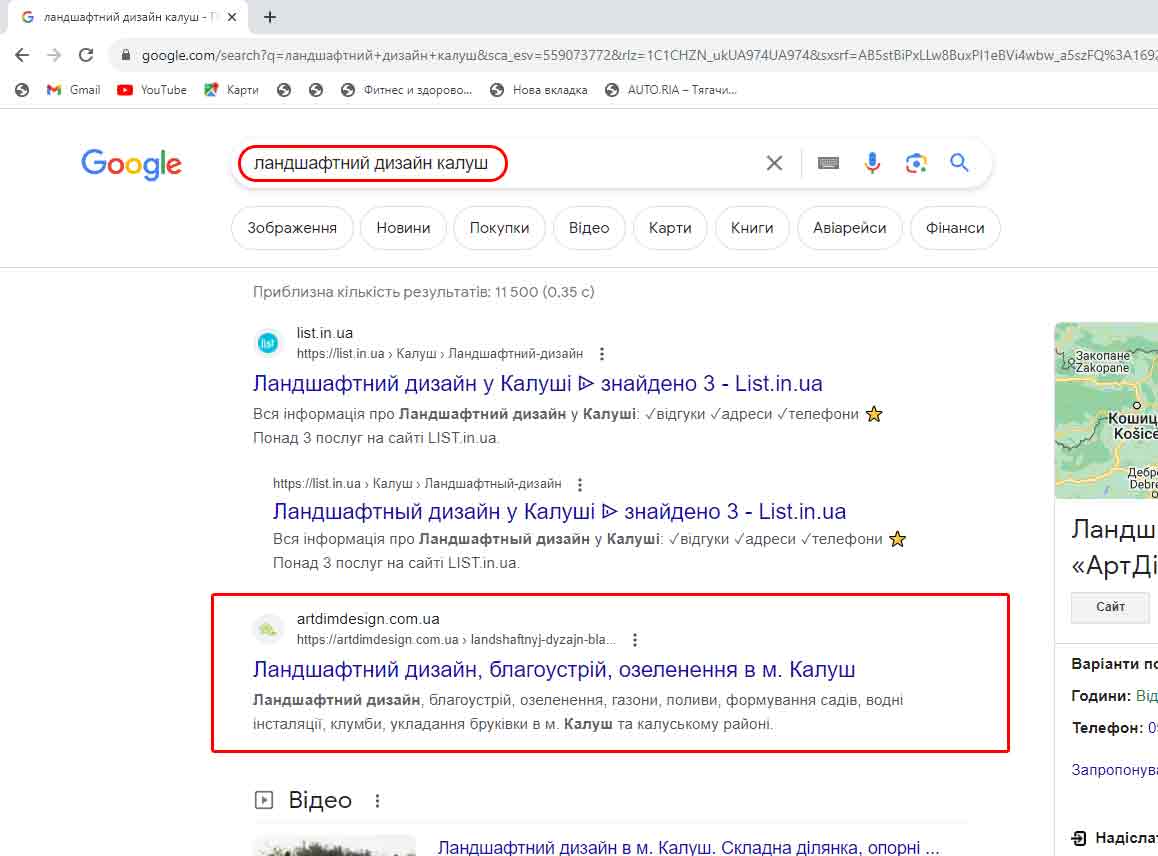Switch to the Новини results tab
The width and height of the screenshot is (1158, 856).
click(x=403, y=228)
